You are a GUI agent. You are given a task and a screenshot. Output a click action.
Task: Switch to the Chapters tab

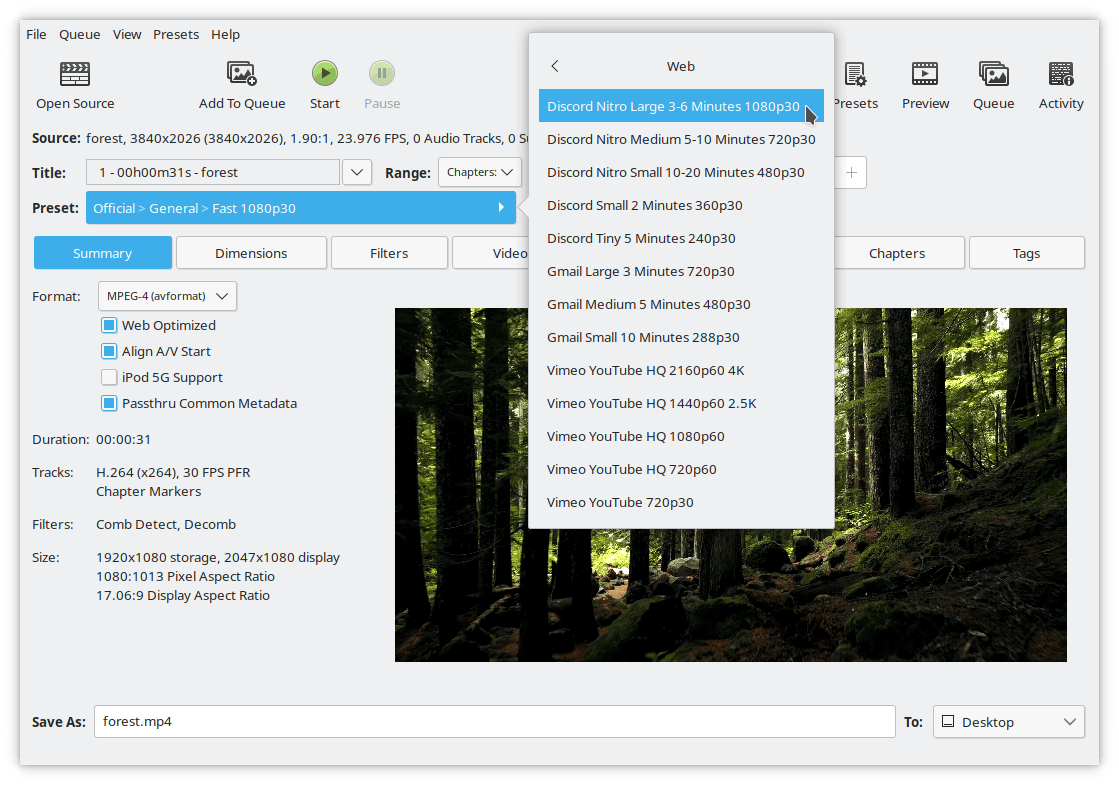[x=898, y=253]
